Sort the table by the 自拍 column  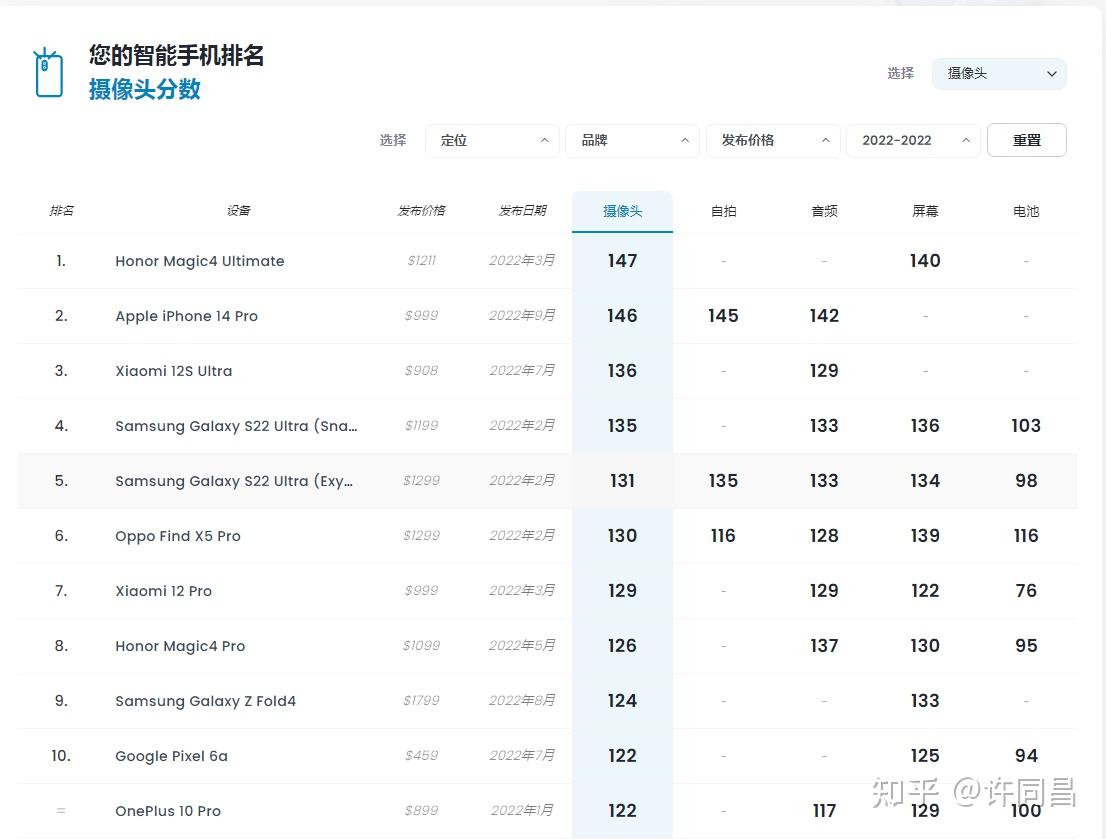point(723,211)
